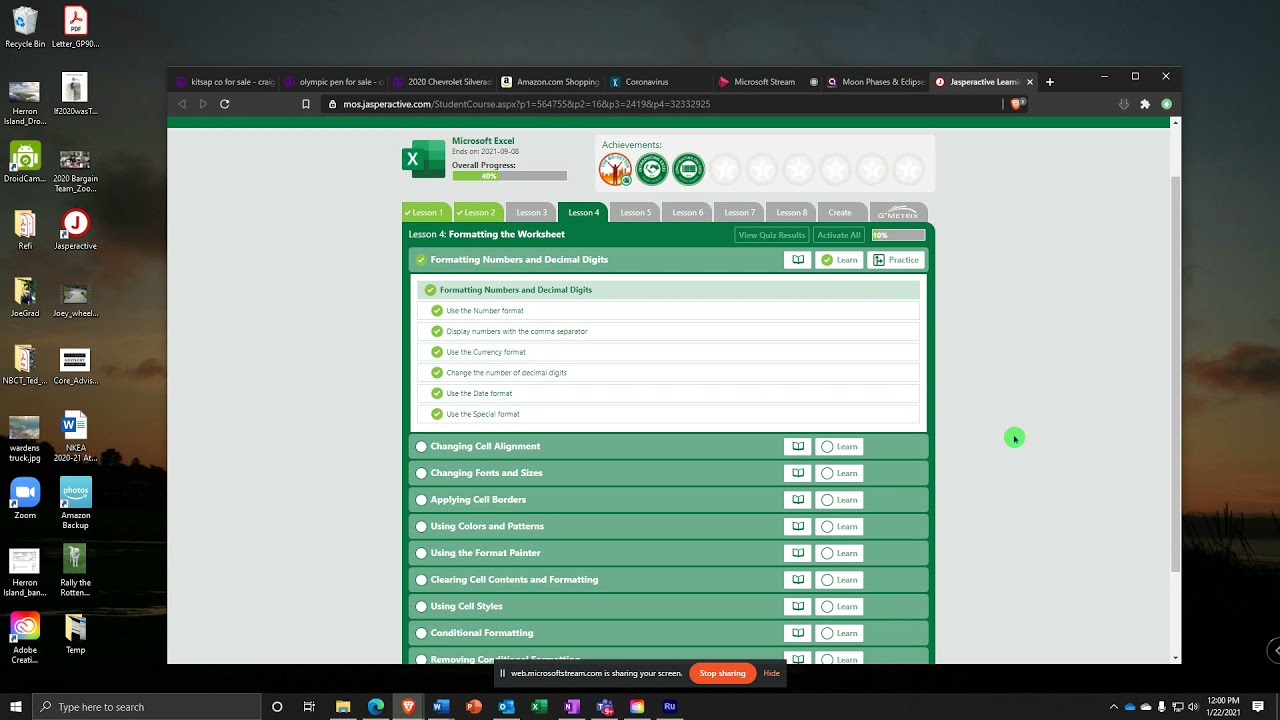This screenshot has height=720, width=1280.
Task: Open the Recycle Bin on the desktop
Action: (x=25, y=28)
